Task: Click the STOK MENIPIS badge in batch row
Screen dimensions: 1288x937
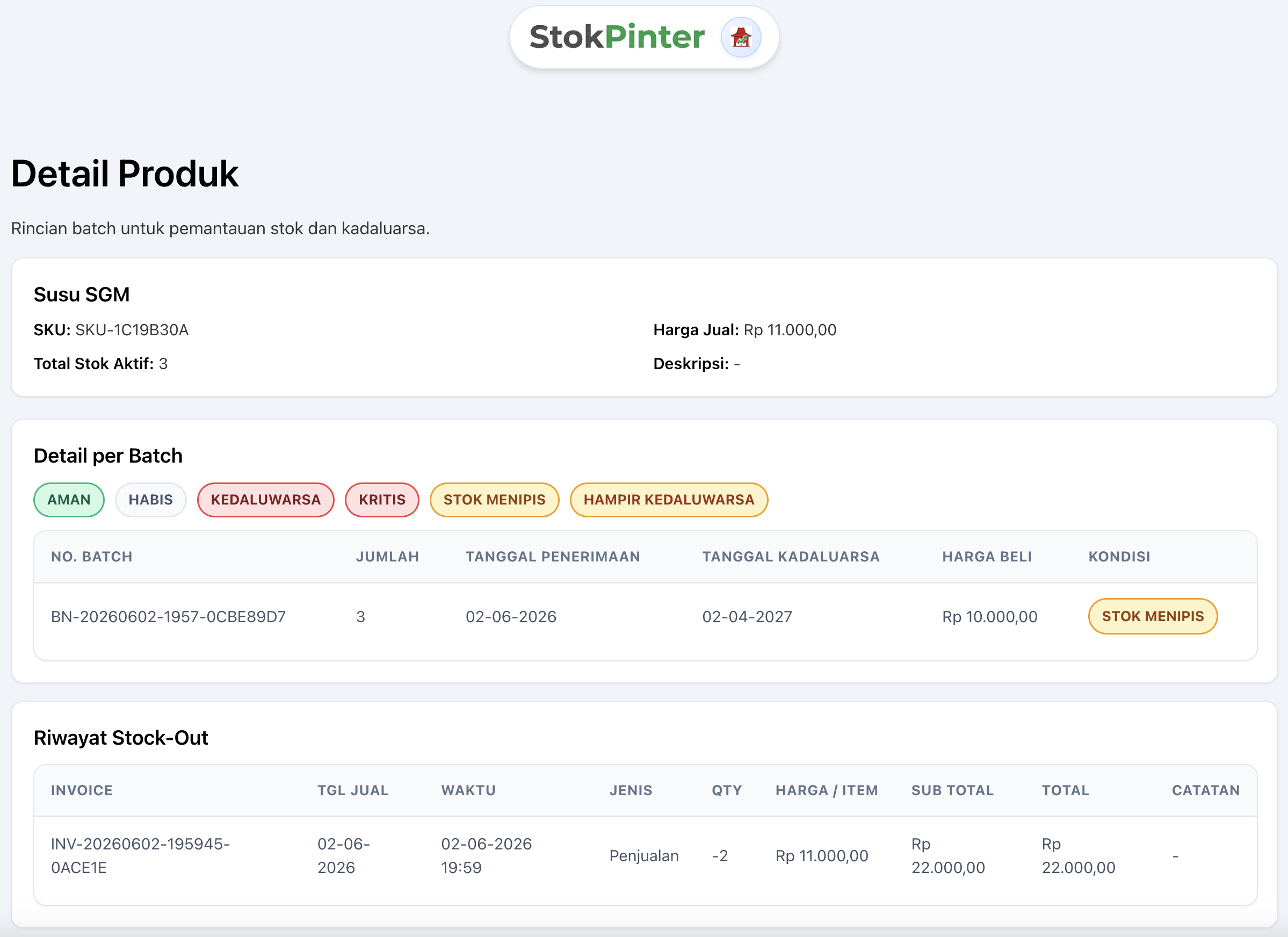Action: (1152, 616)
